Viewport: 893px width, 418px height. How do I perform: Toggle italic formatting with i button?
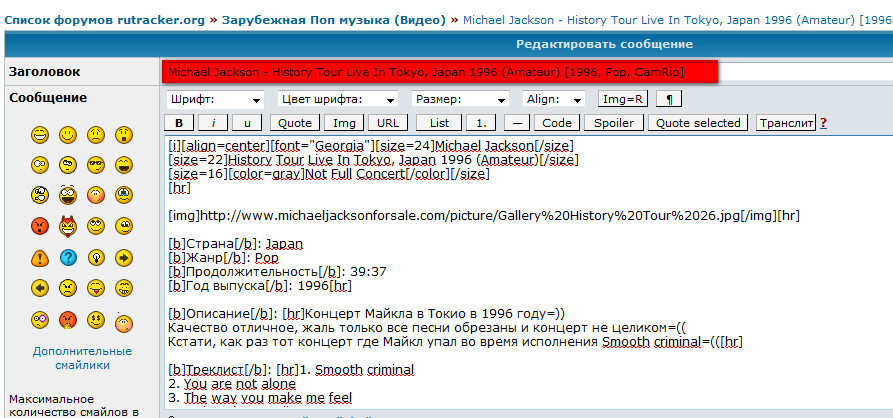click(x=213, y=123)
